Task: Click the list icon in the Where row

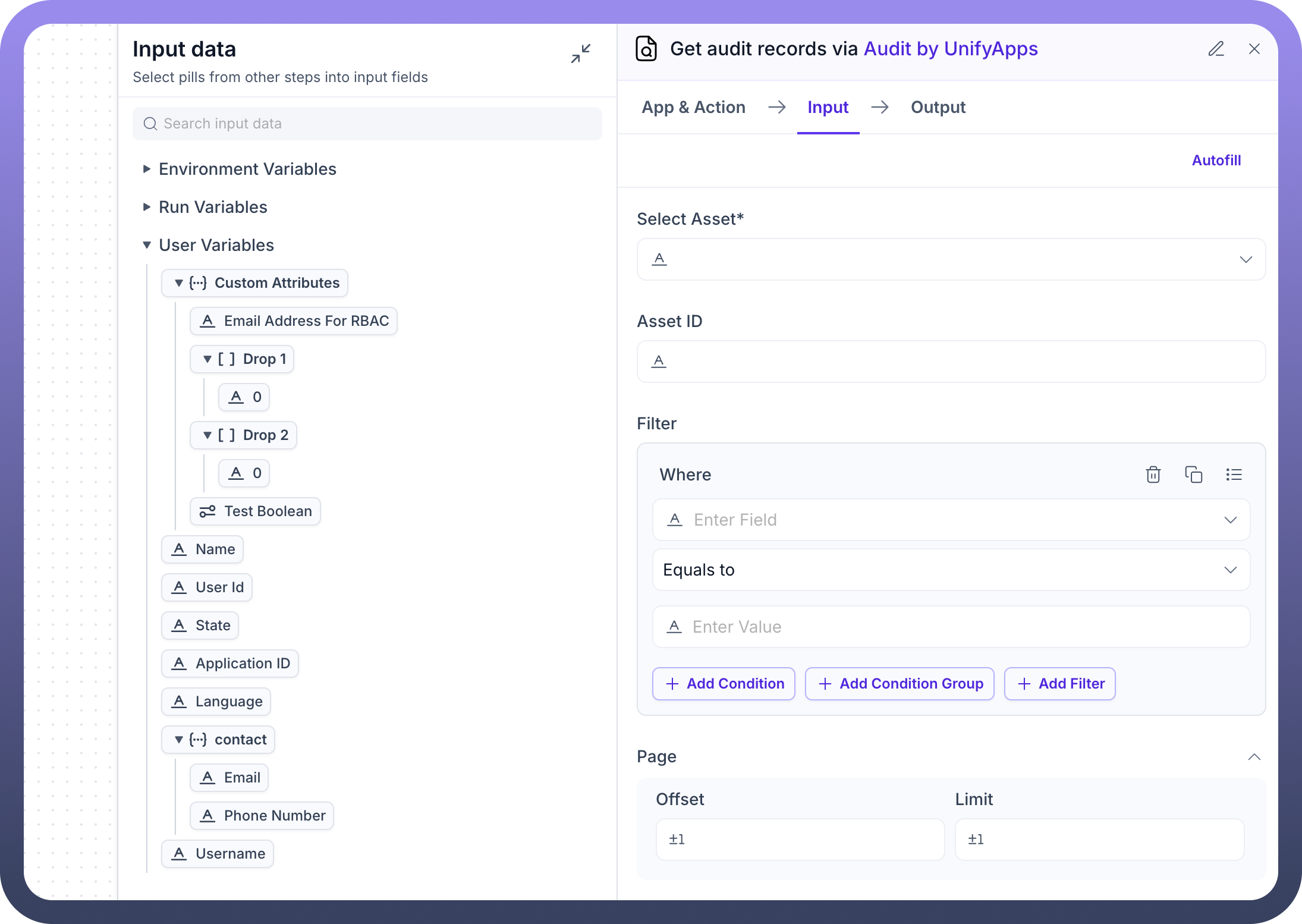Action: [1234, 474]
